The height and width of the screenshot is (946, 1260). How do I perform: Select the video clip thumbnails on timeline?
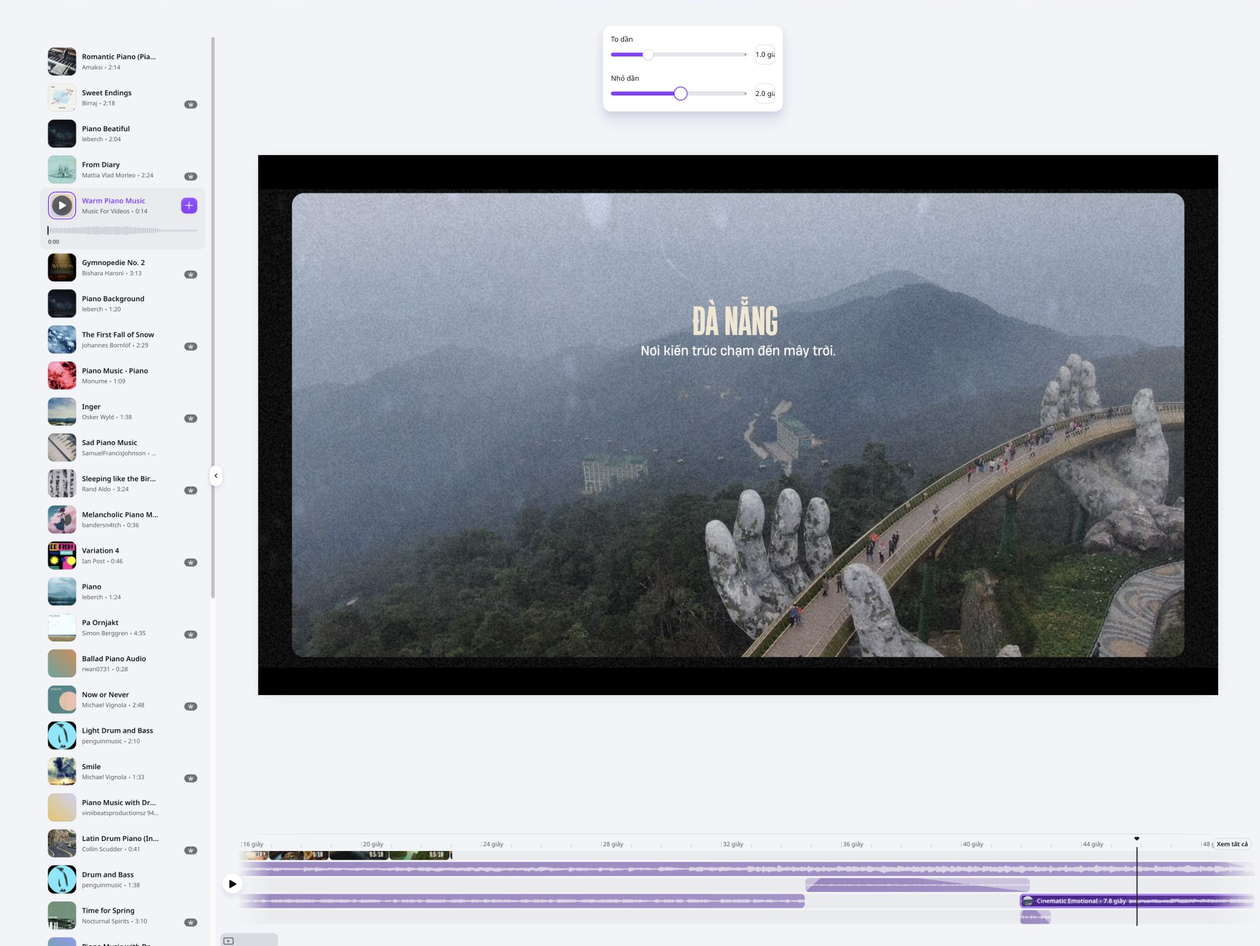pos(346,855)
